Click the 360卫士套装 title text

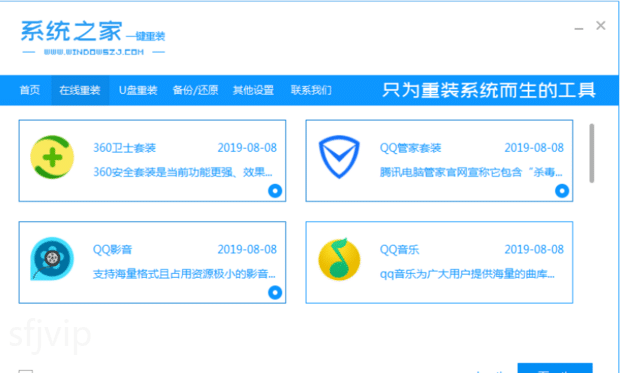click(125, 148)
